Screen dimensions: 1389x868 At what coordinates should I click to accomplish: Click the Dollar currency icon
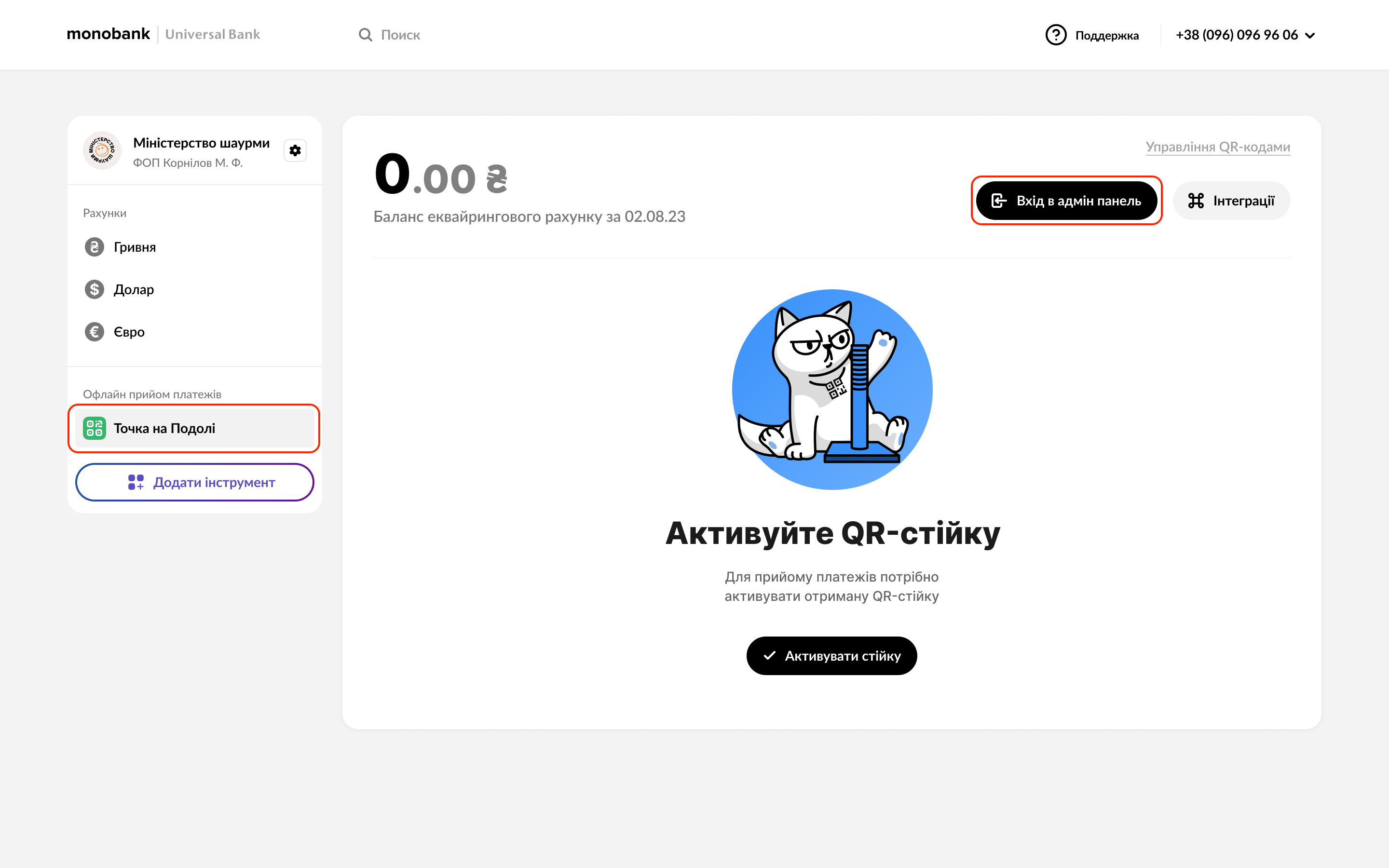(95, 289)
